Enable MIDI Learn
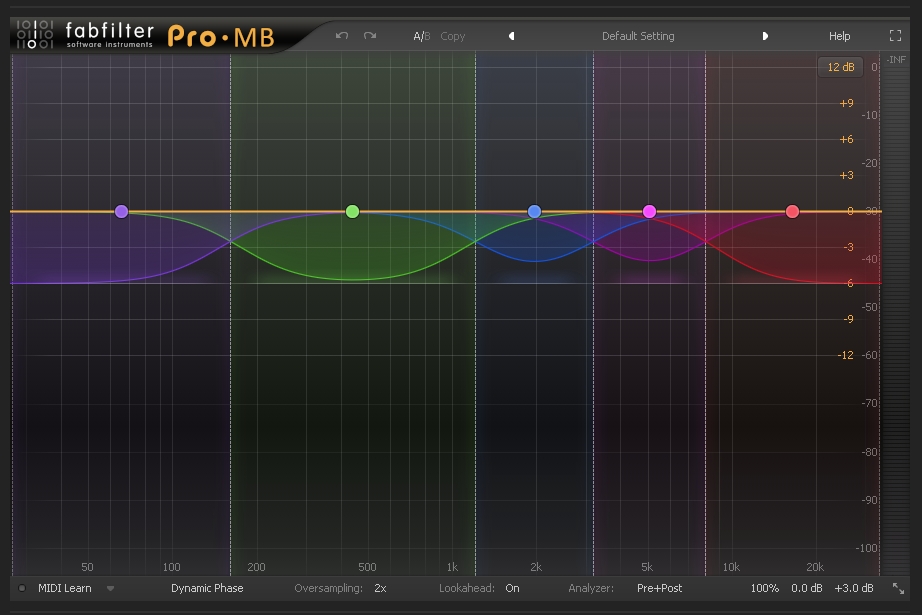 point(65,588)
